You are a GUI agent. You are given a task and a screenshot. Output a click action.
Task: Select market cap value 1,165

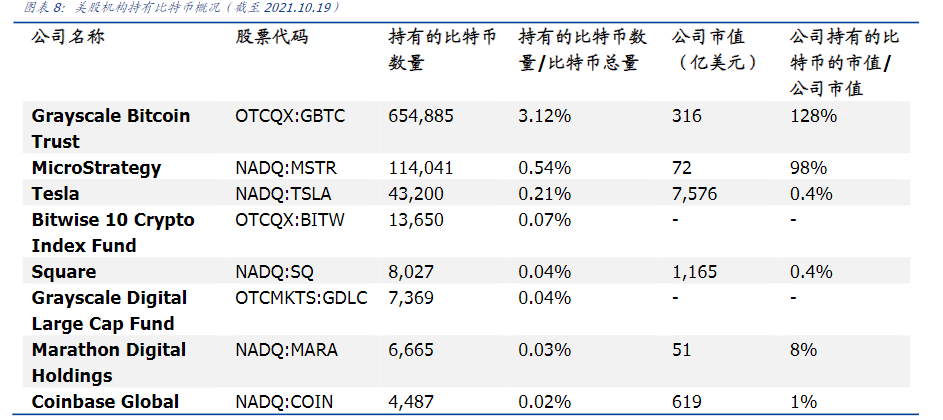pyautogui.click(x=695, y=272)
